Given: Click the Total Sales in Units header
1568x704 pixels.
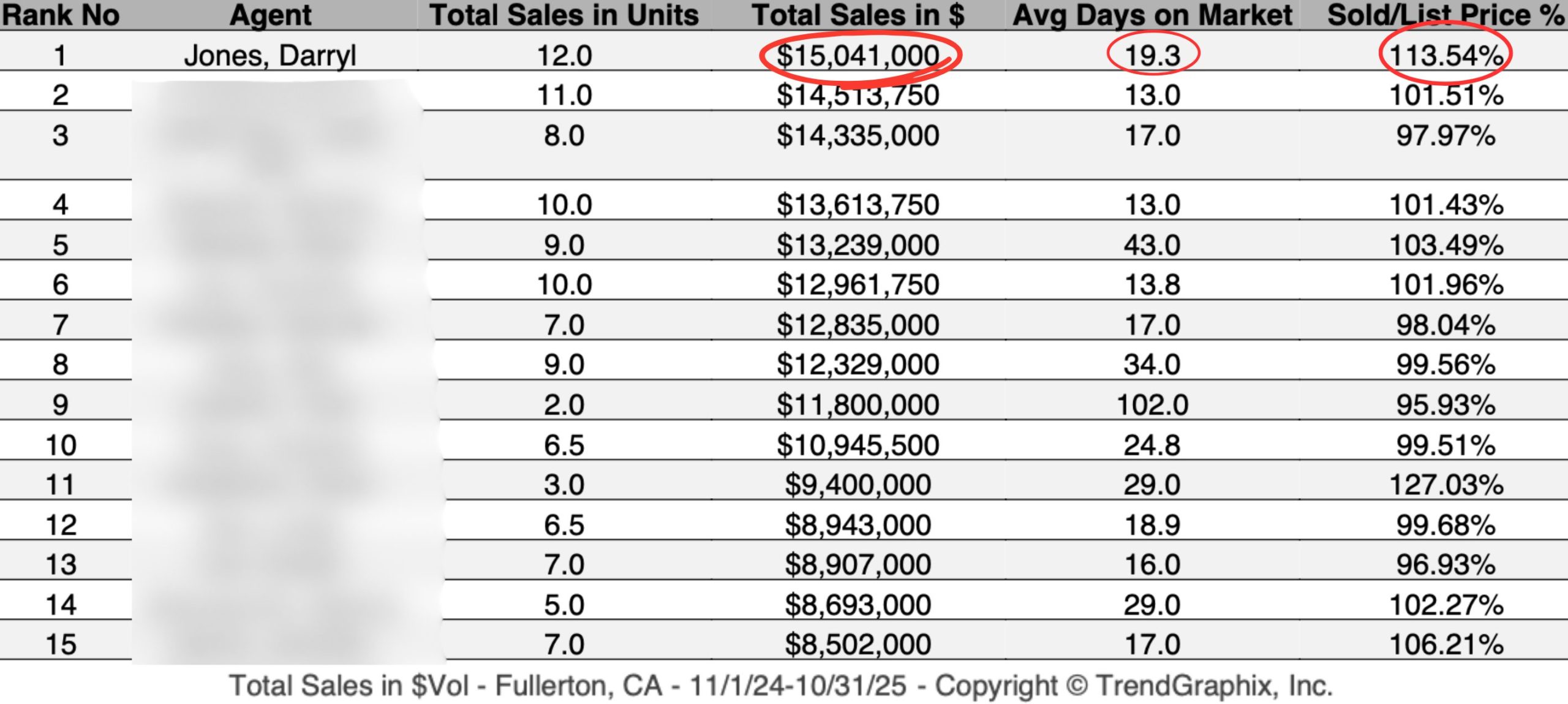Looking at the screenshot, I should (x=563, y=15).
